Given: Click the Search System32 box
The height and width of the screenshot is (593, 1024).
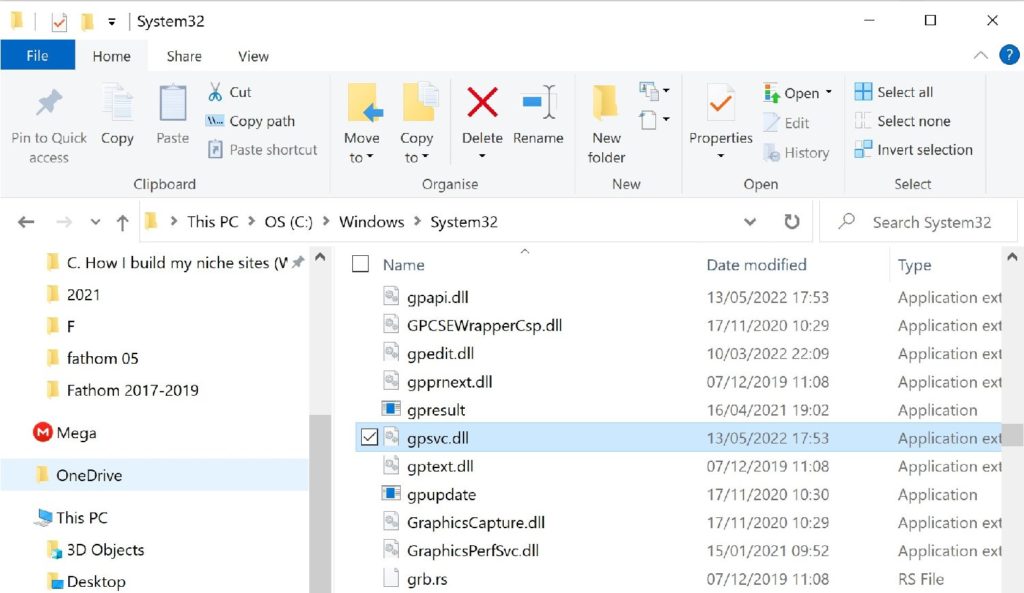Looking at the screenshot, I should (920, 222).
